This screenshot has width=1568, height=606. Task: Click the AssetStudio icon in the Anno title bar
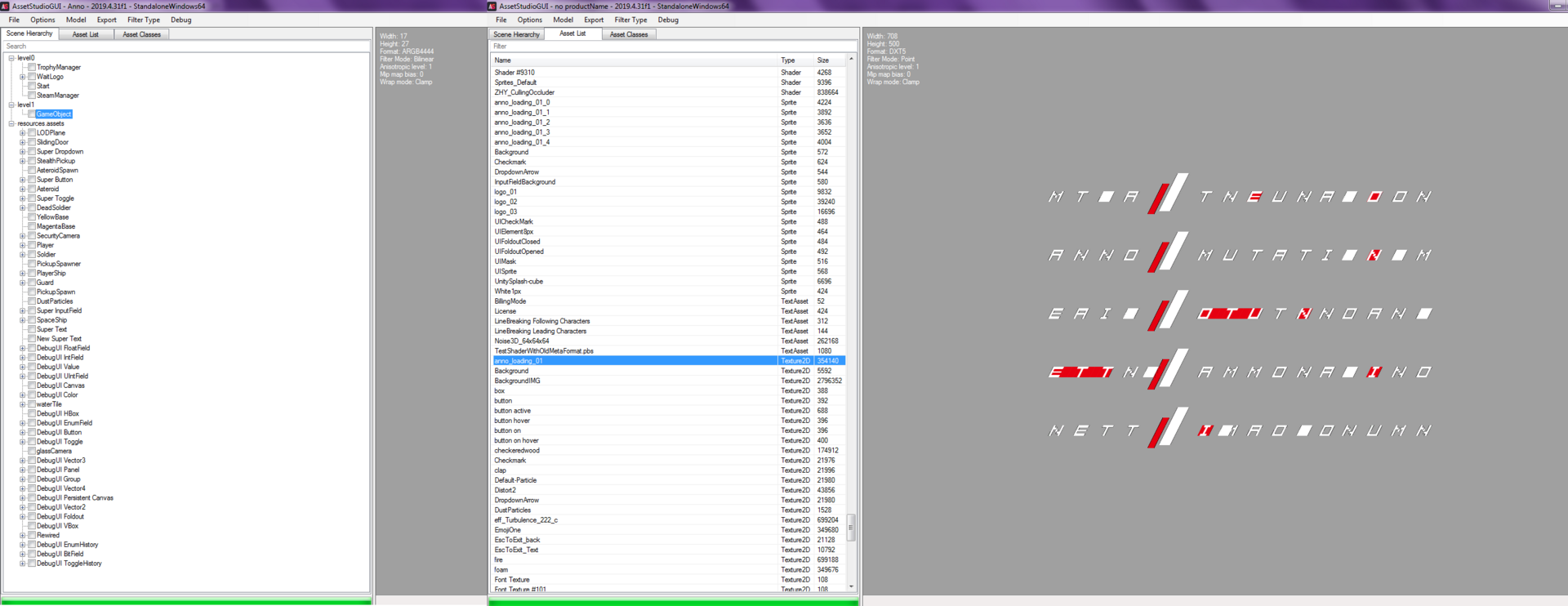[x=5, y=6]
